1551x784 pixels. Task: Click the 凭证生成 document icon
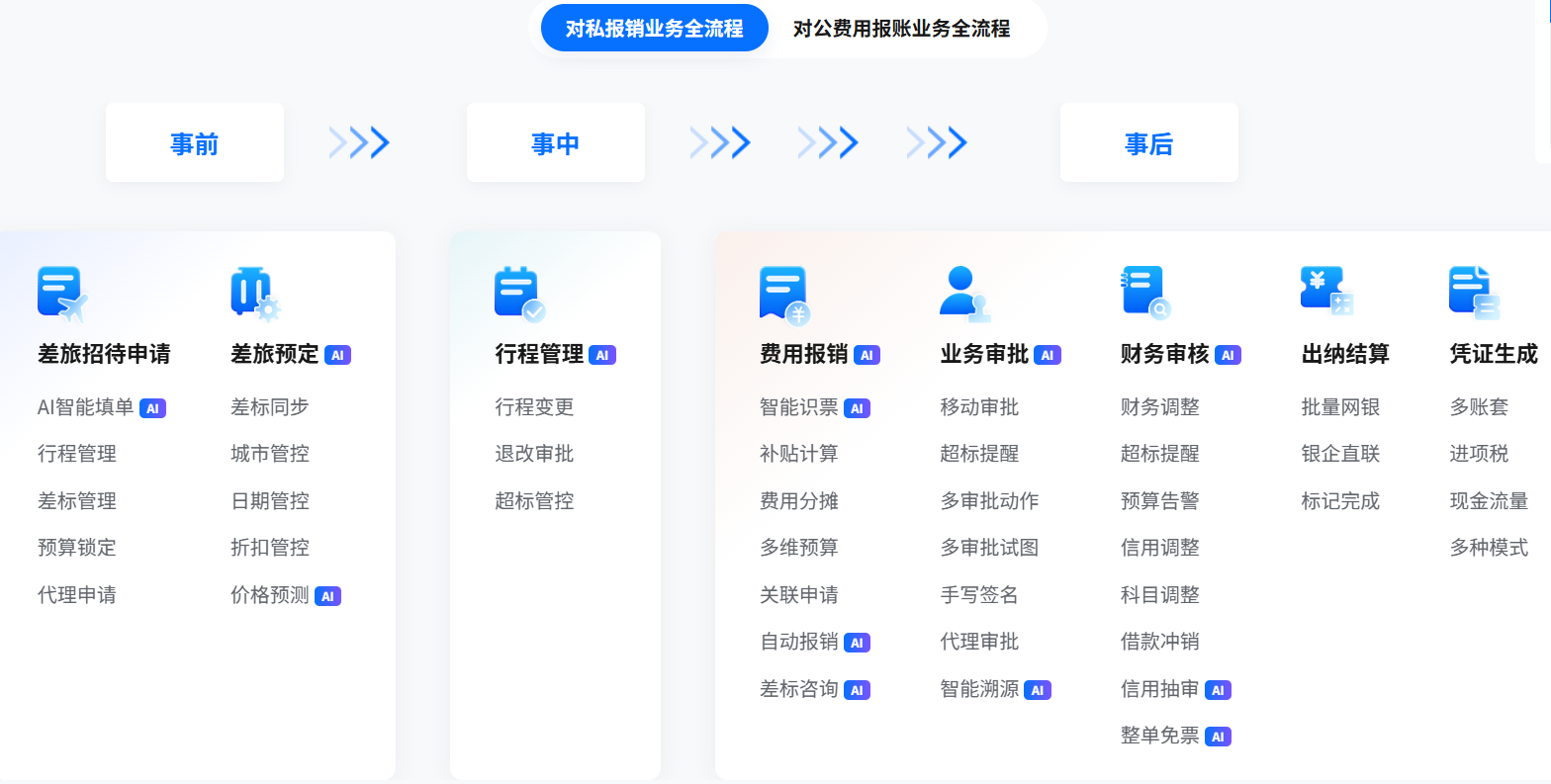pos(1475,294)
